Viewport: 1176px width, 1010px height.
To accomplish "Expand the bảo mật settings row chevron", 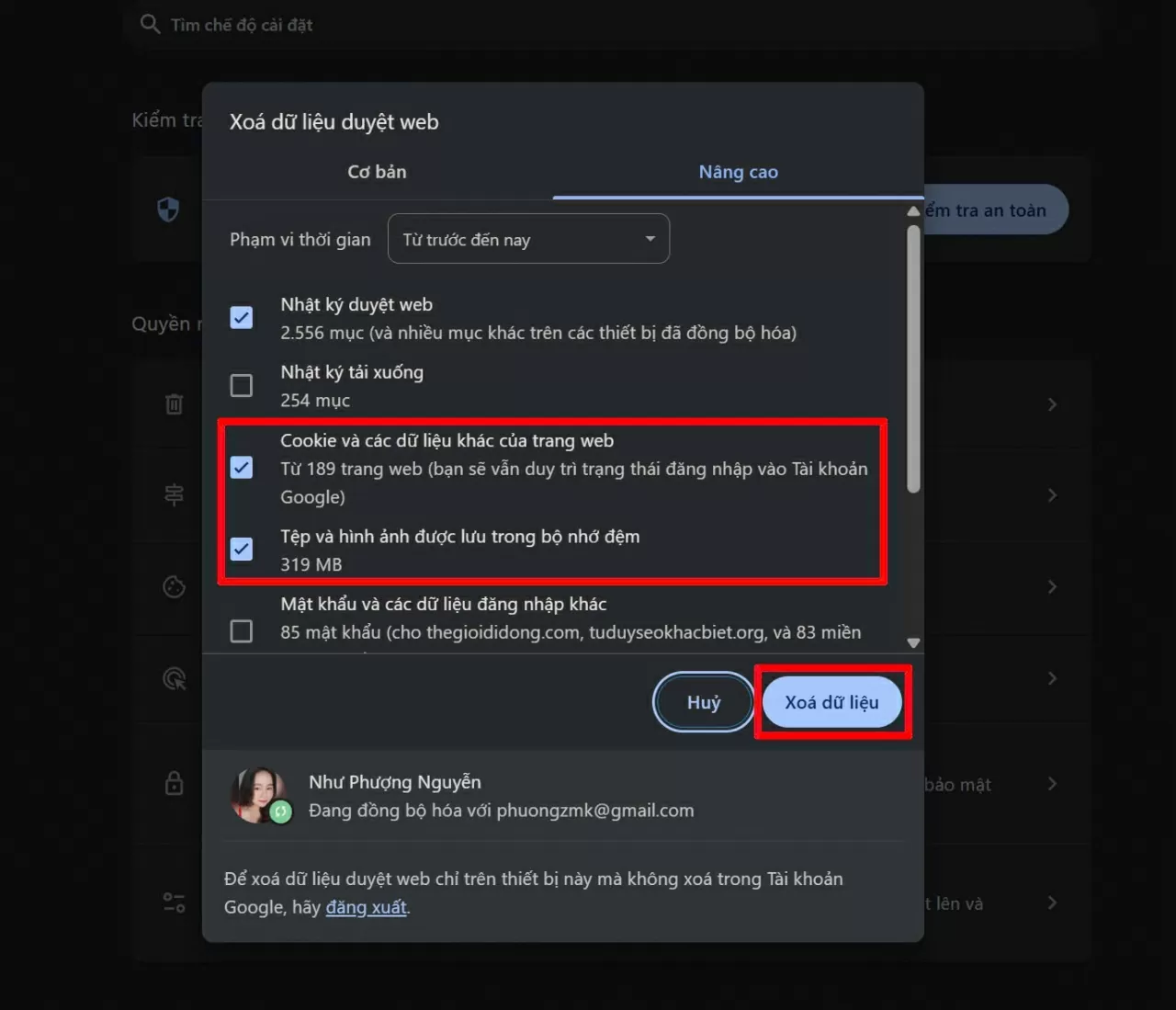I will pyautogui.click(x=1051, y=783).
